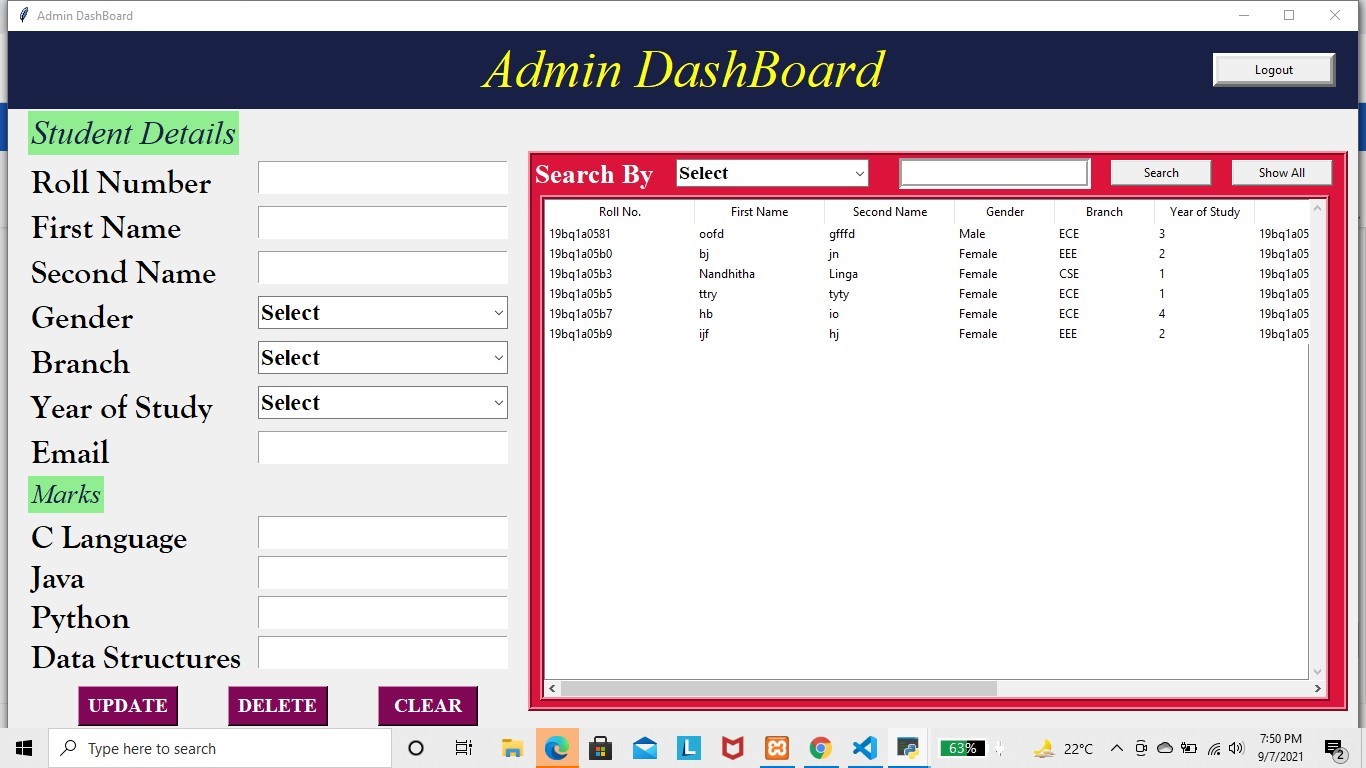The image size is (1366, 768).
Task: Switch to the Python app in the taskbar
Action: [908, 748]
